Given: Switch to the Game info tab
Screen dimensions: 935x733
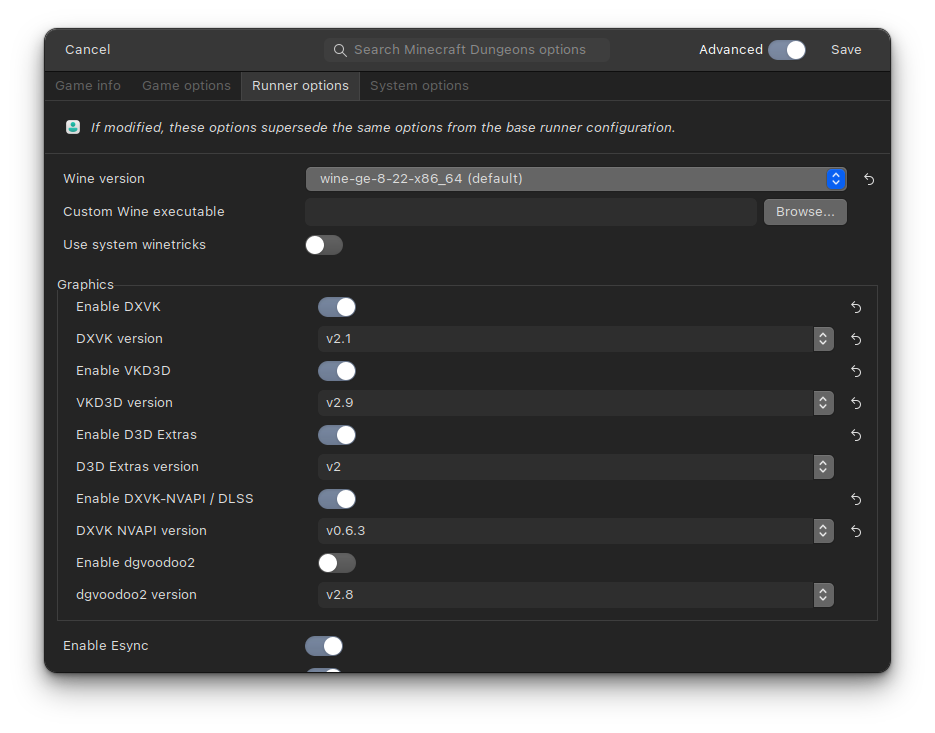Looking at the screenshot, I should coord(88,86).
